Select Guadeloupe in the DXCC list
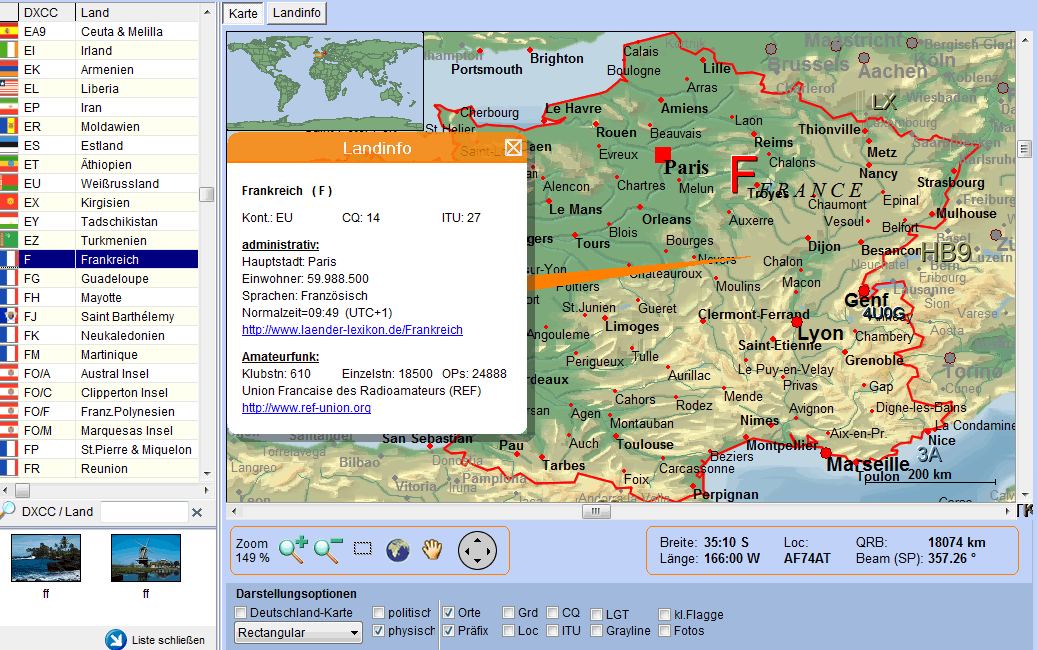1037x650 pixels. click(114, 279)
